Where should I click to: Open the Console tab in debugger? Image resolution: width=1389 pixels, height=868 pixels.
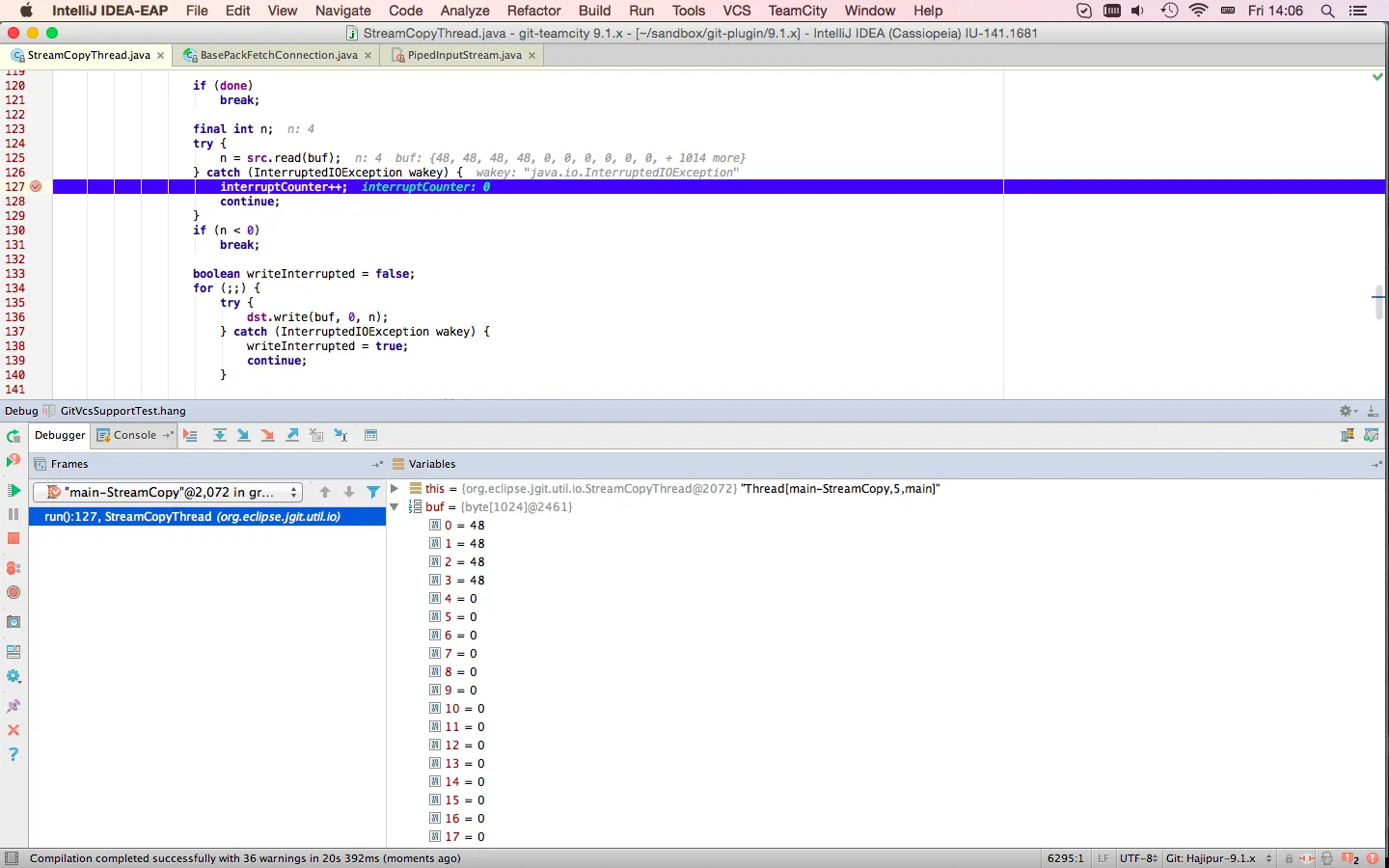(x=134, y=436)
